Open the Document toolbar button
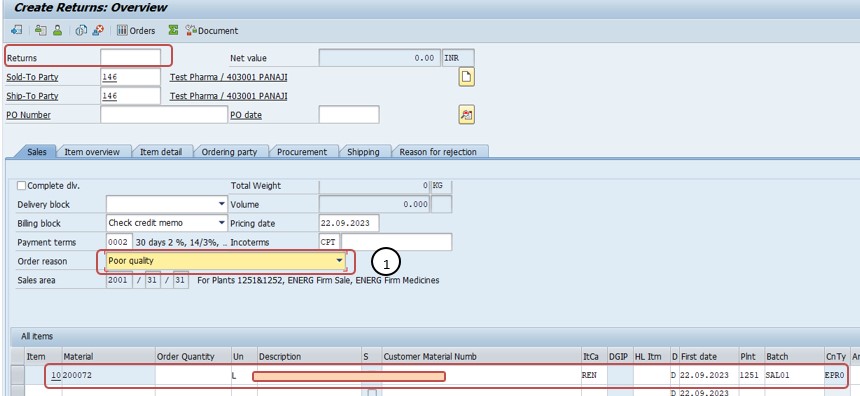 (212, 31)
